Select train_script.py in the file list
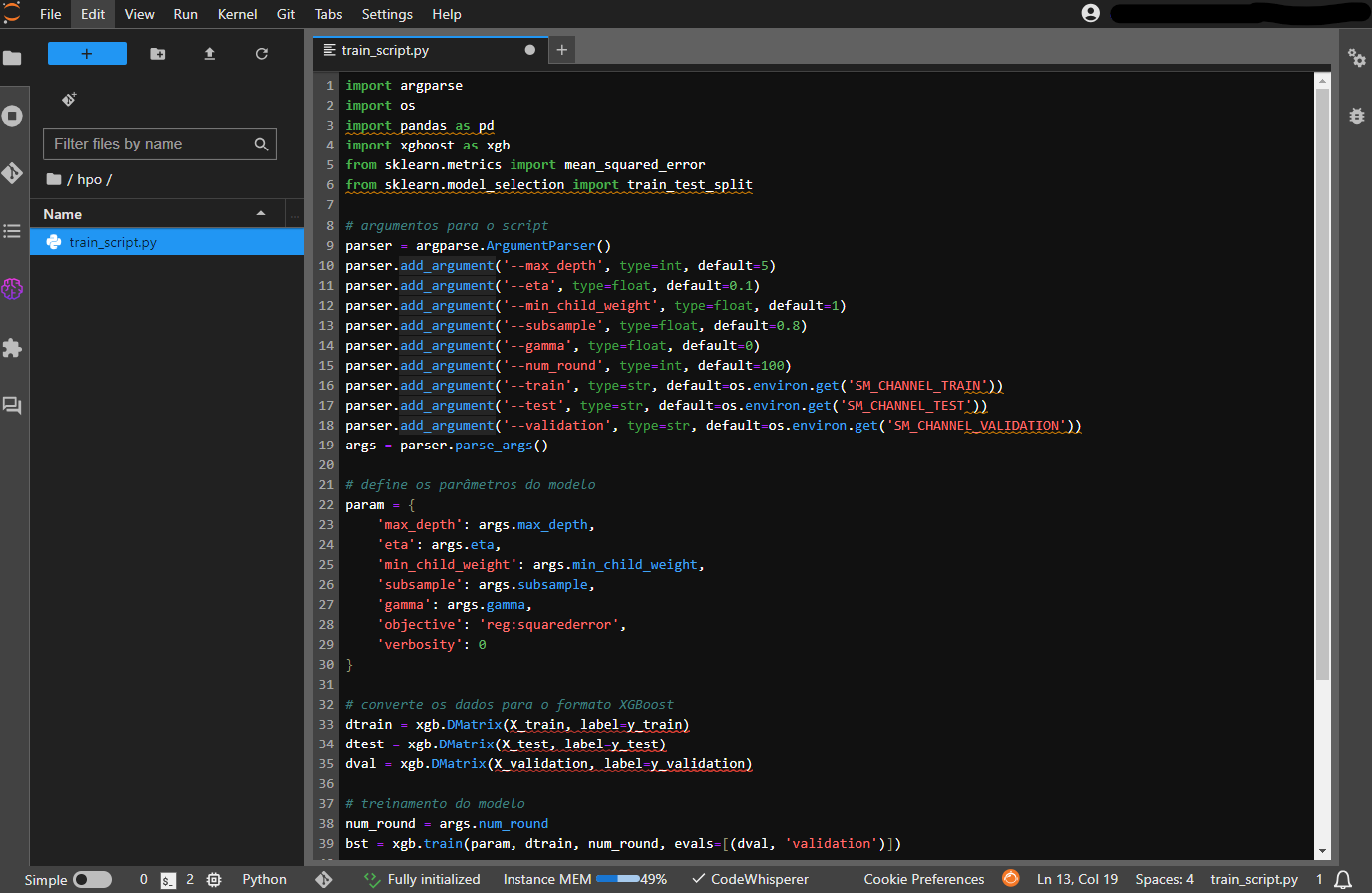 pyautogui.click(x=167, y=242)
